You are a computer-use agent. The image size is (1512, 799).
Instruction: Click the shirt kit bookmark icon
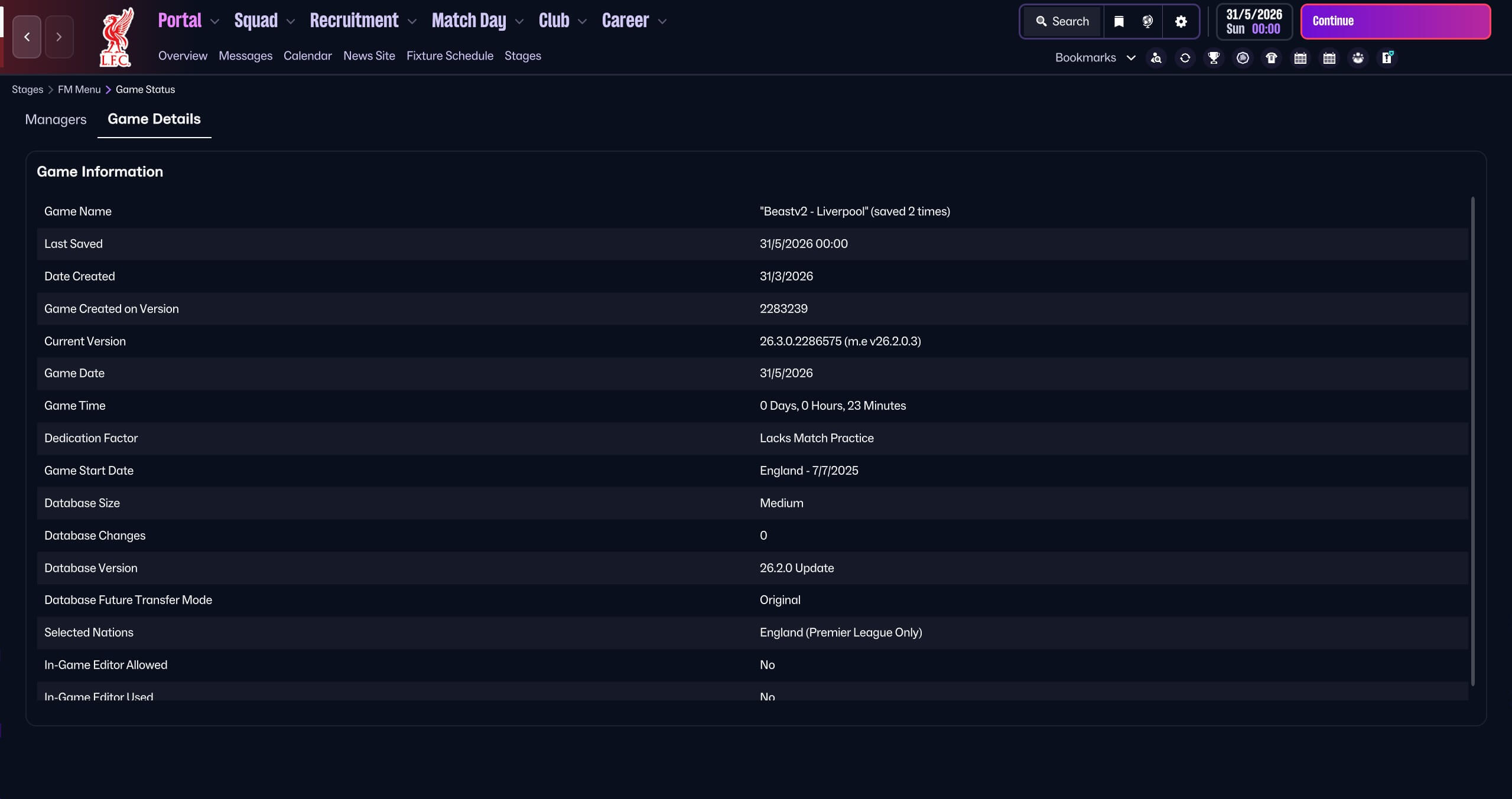pos(1271,58)
